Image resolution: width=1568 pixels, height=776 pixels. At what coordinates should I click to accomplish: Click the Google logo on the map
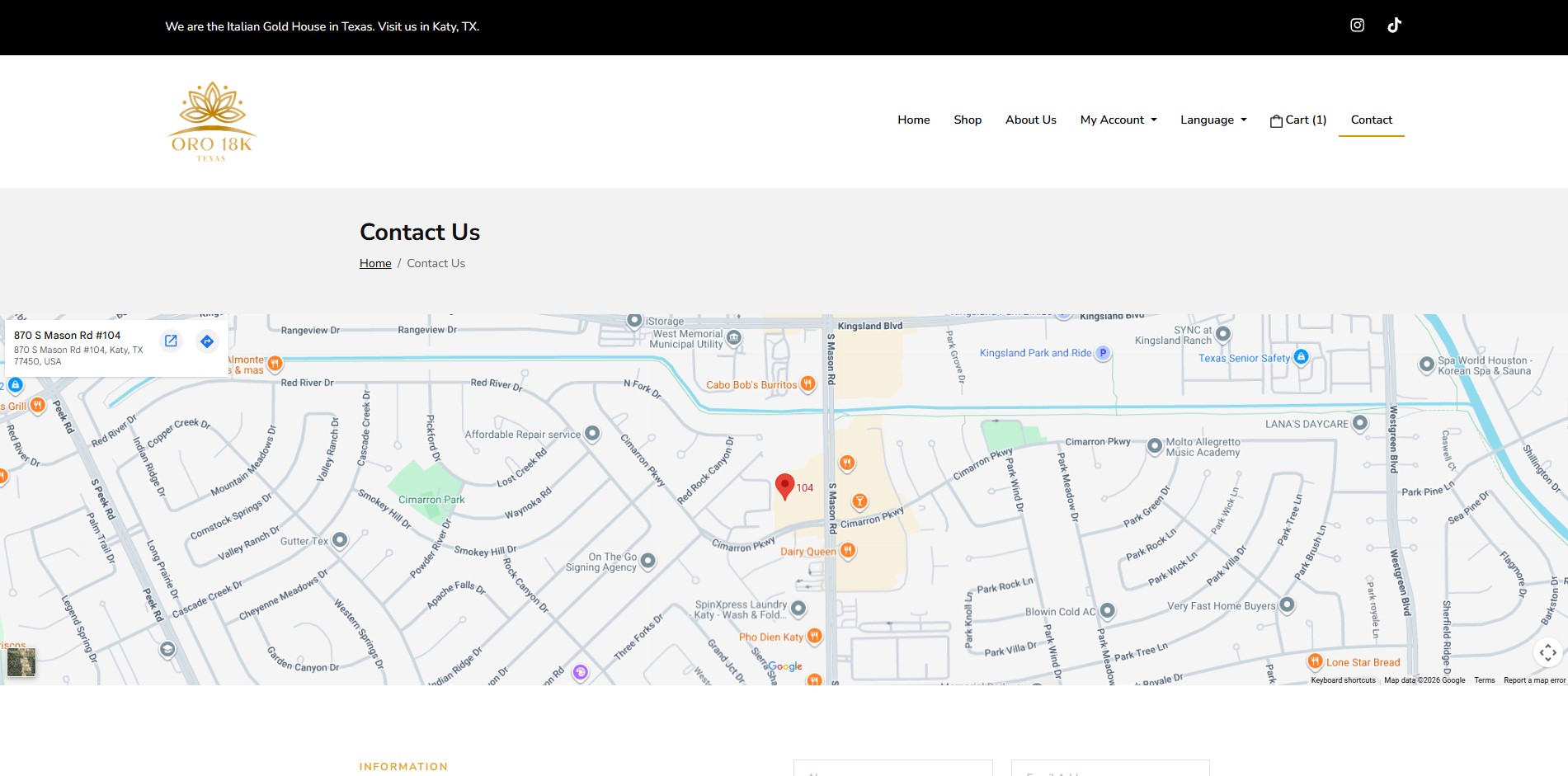tap(785, 666)
